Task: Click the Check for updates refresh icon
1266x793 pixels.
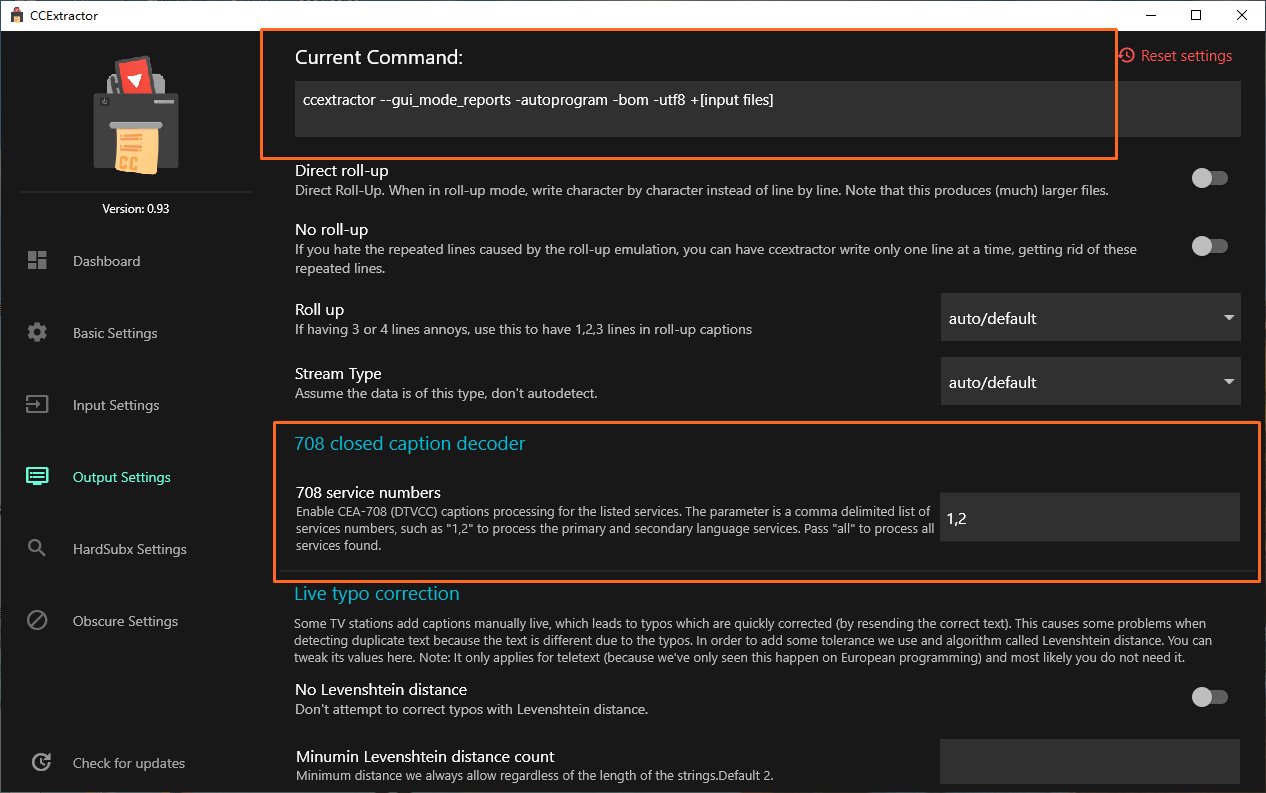Action: [x=41, y=763]
